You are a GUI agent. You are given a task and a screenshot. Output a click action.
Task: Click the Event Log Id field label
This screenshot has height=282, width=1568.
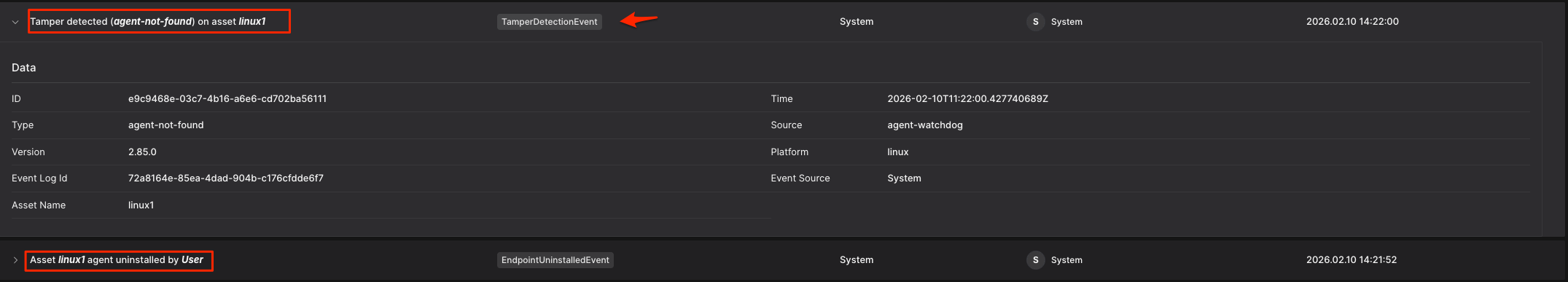pyautogui.click(x=39, y=179)
